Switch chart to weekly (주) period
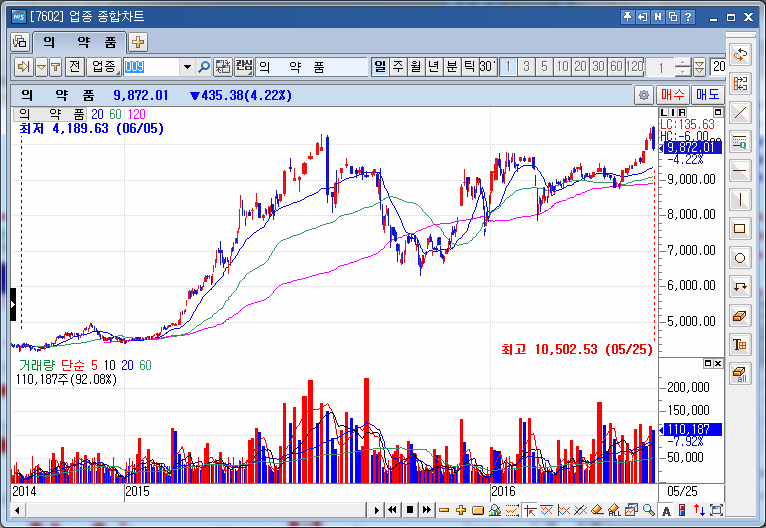This screenshot has width=766, height=528. (398, 67)
